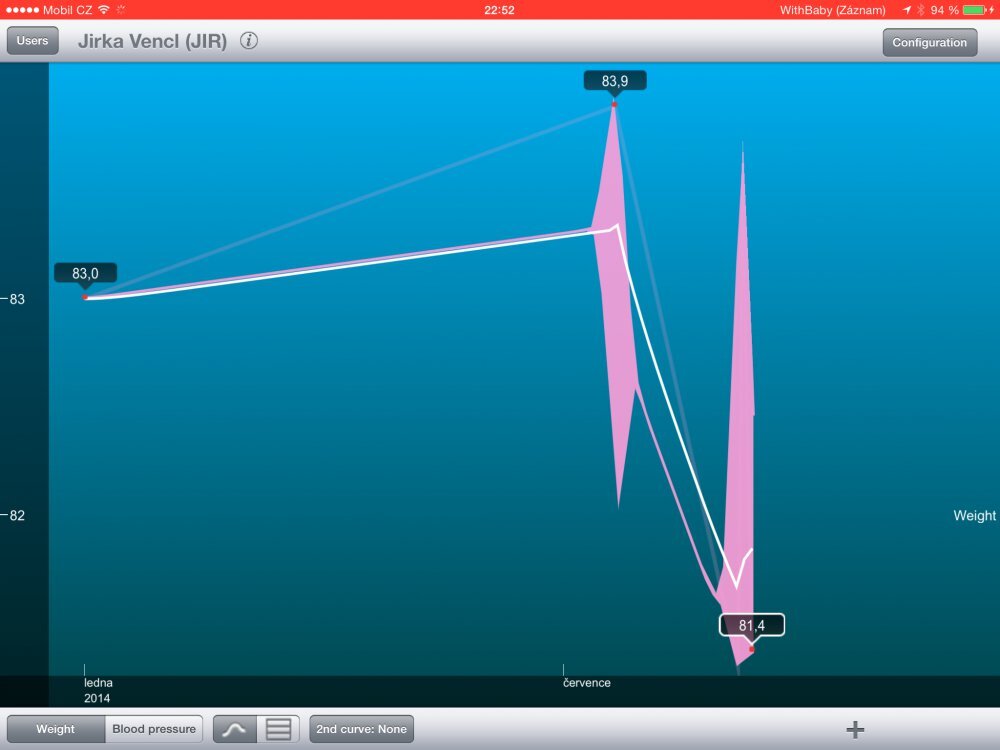Add a new measurement with plus icon

(855, 729)
